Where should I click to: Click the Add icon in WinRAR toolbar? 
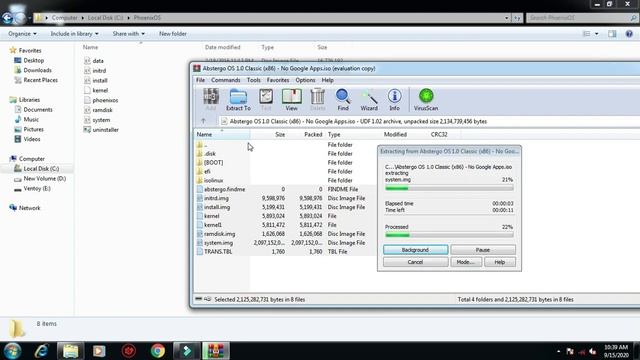tap(211, 100)
